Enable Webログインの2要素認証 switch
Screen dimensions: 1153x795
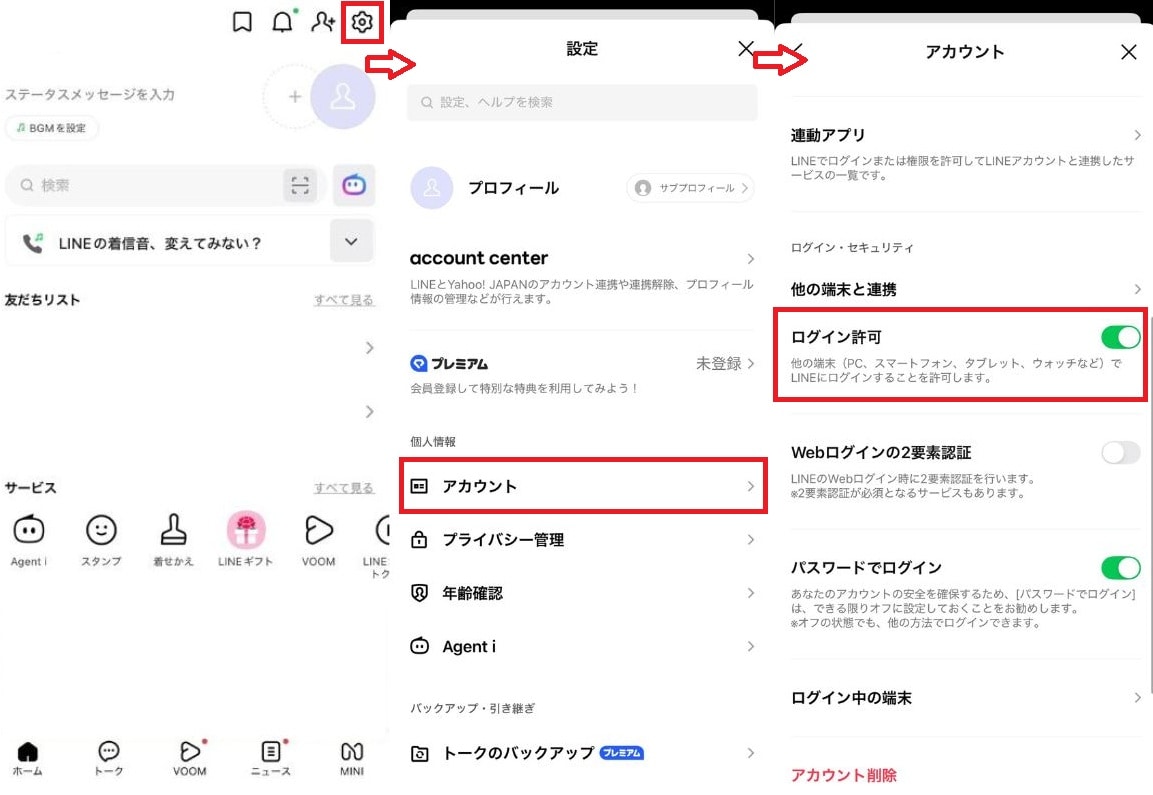click(1121, 452)
